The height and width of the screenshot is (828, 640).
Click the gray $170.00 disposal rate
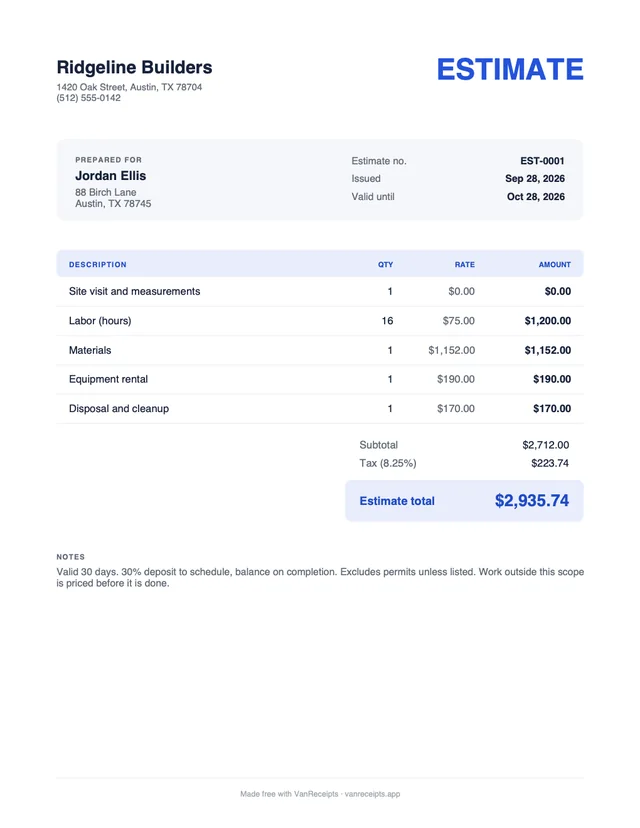[x=456, y=409]
